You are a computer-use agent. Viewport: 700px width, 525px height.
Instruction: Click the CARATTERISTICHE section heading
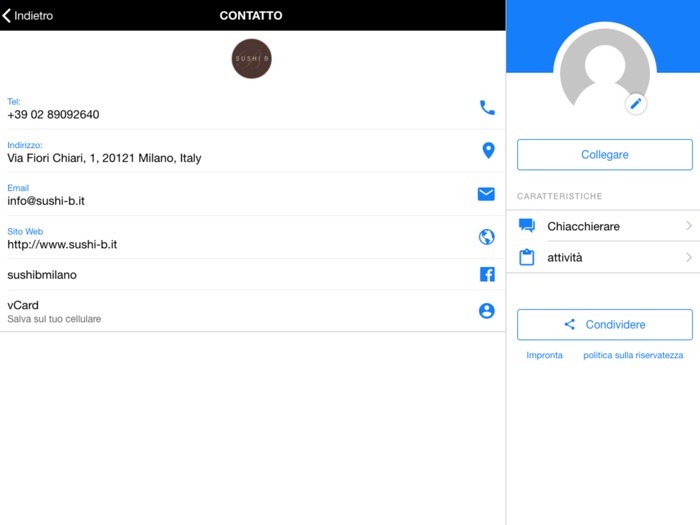[x=559, y=196]
